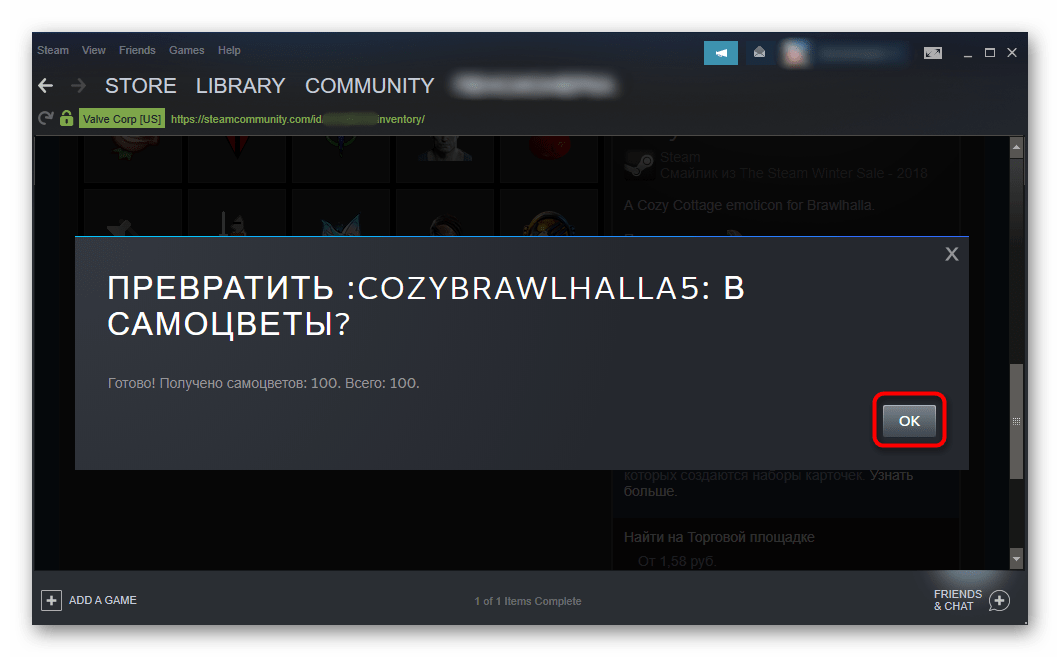Click 'Найти на Торговой площадке' text
The image size is (1060, 657).
click(x=719, y=537)
